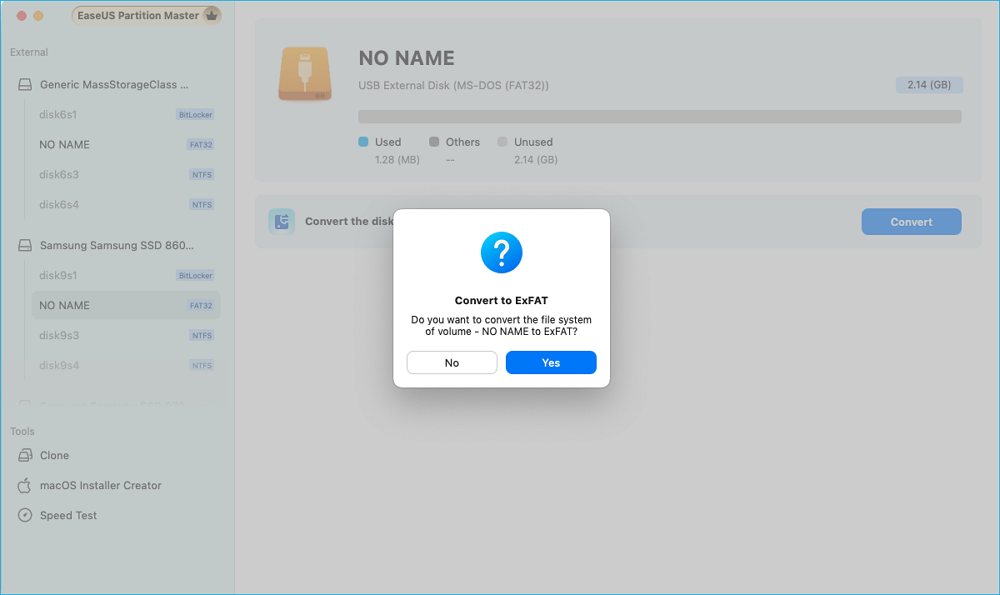
Task: Open the Speed Test gauge icon
Action: 25,515
